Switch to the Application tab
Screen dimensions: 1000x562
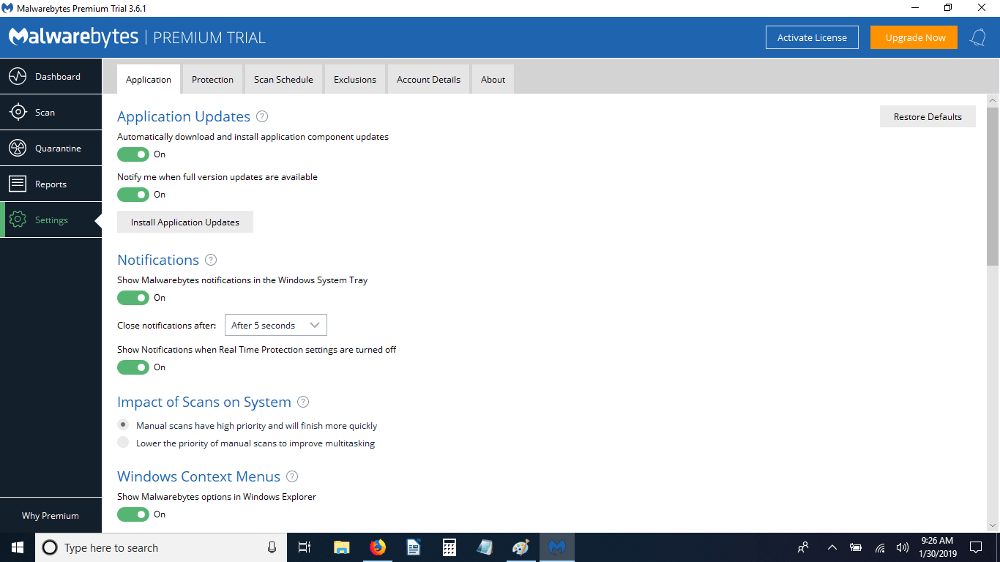(149, 80)
